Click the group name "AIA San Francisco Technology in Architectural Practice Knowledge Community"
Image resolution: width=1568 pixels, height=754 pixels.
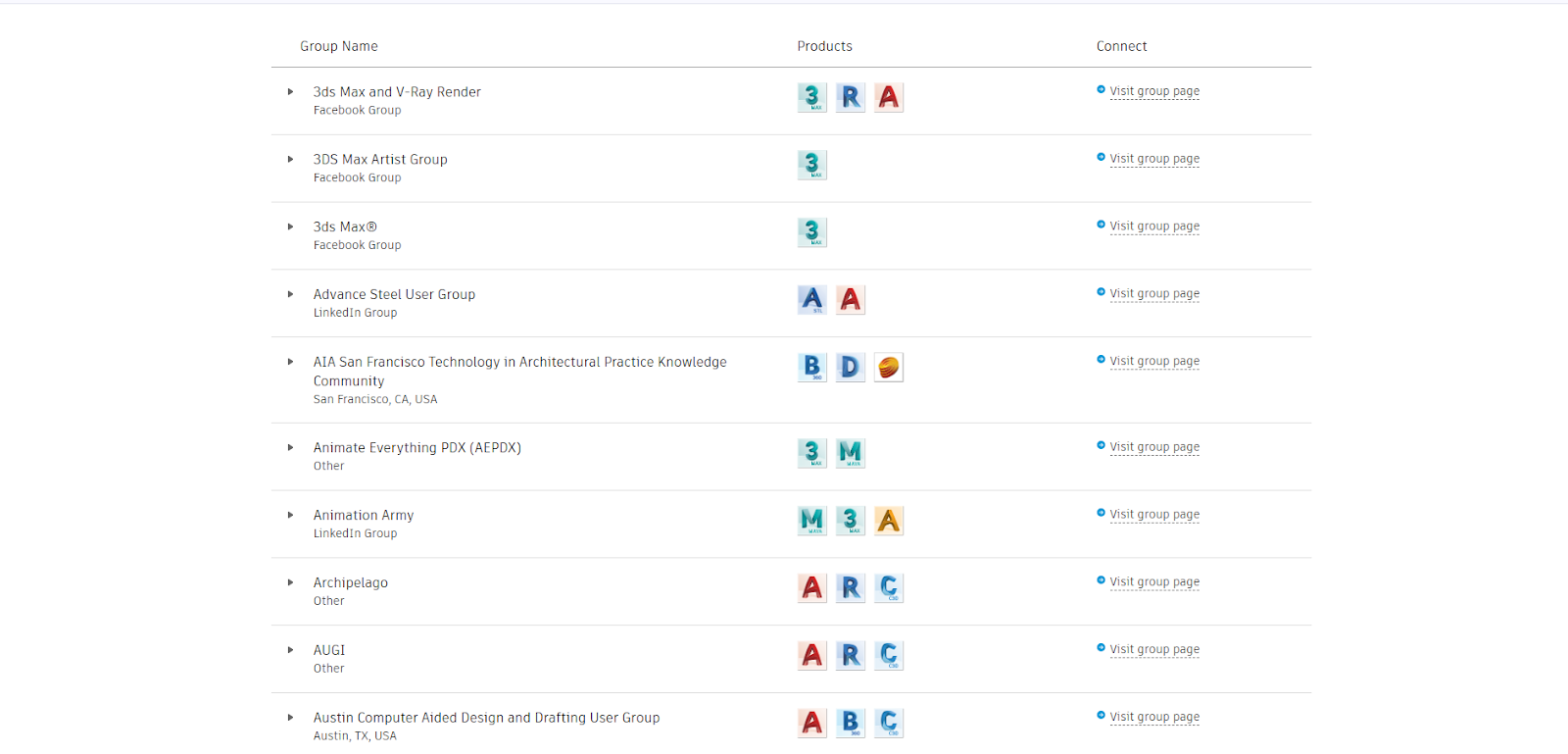[x=520, y=372]
